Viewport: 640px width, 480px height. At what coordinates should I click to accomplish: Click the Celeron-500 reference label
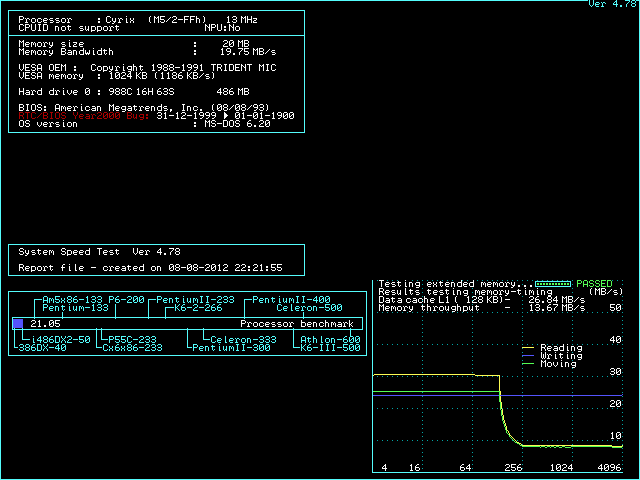tap(309, 308)
